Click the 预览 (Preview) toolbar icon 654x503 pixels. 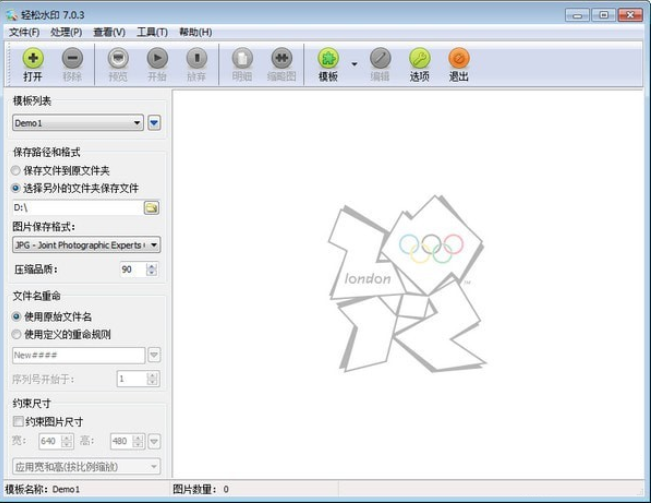[x=118, y=60]
